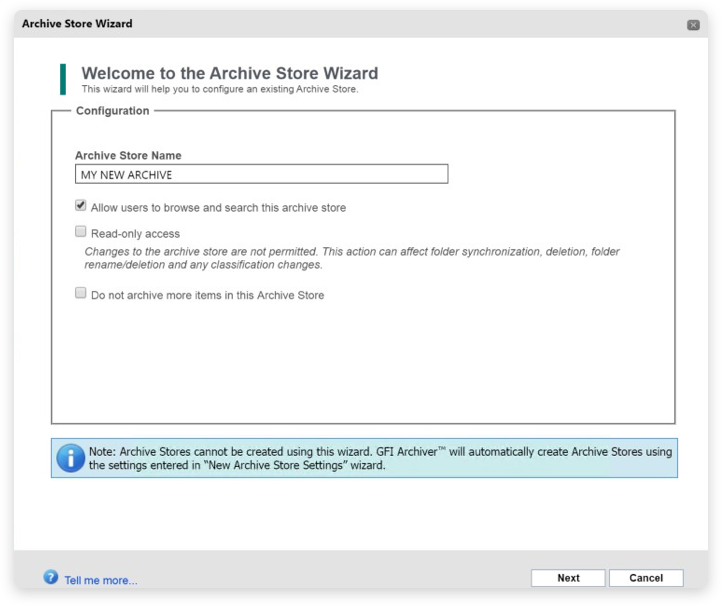Tick Do not archive more items checkbox
The image size is (722, 606).
(x=81, y=294)
